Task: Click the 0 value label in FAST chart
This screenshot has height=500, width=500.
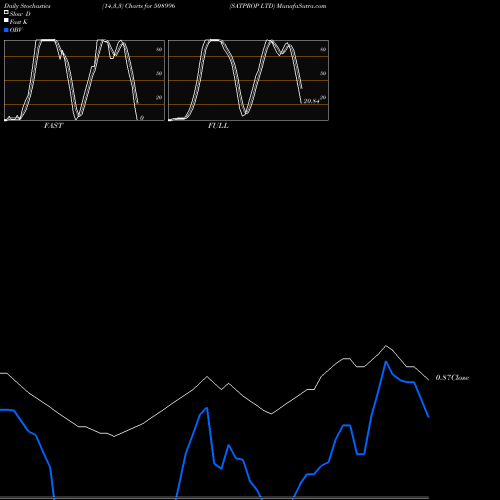Action: [142, 118]
